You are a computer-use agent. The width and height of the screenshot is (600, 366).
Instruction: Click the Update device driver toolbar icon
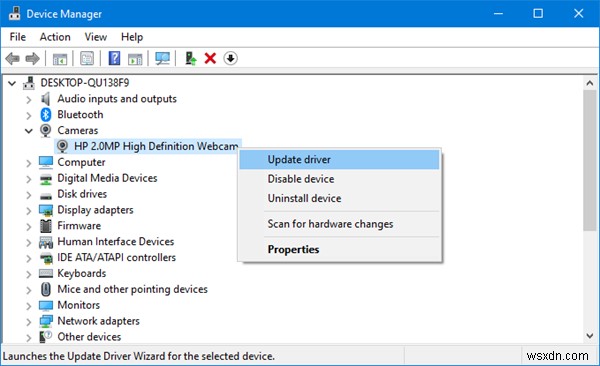[190, 59]
